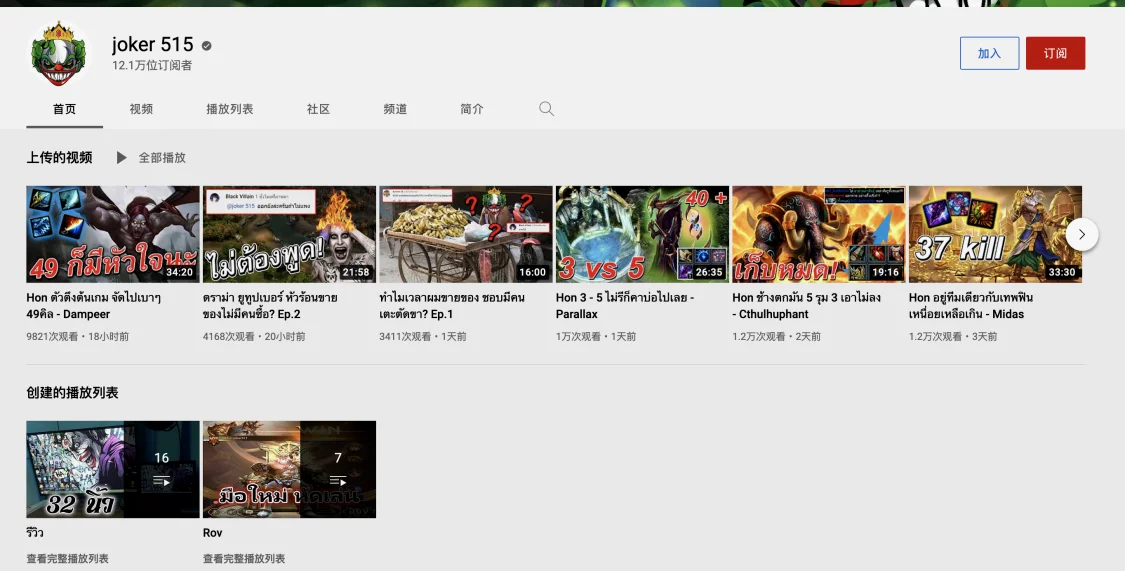The width and height of the screenshot is (1125, 571).
Task: Open the 上传的视频 section heading
Action: pos(60,158)
